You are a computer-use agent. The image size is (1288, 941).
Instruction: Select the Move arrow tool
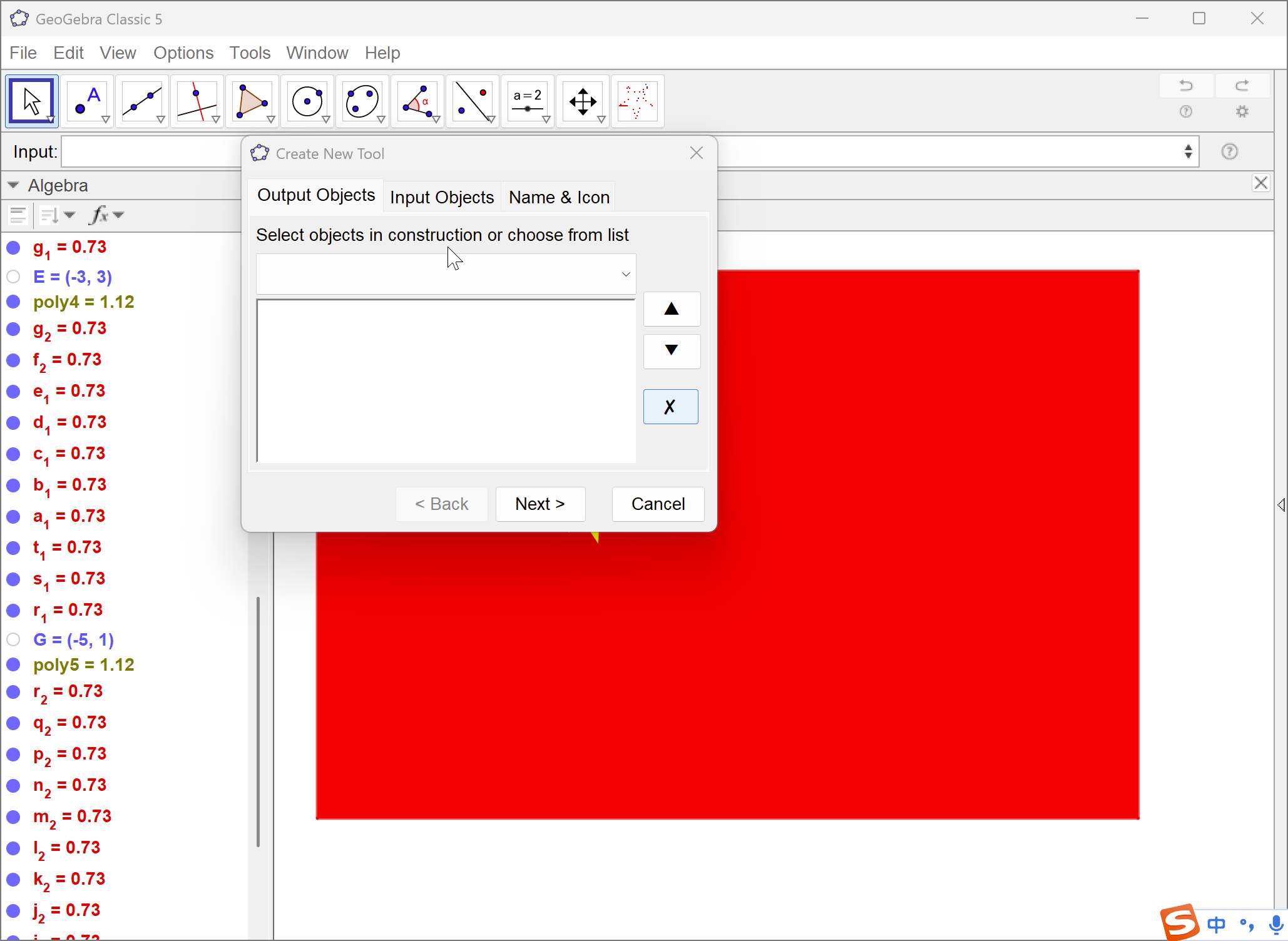[31, 101]
